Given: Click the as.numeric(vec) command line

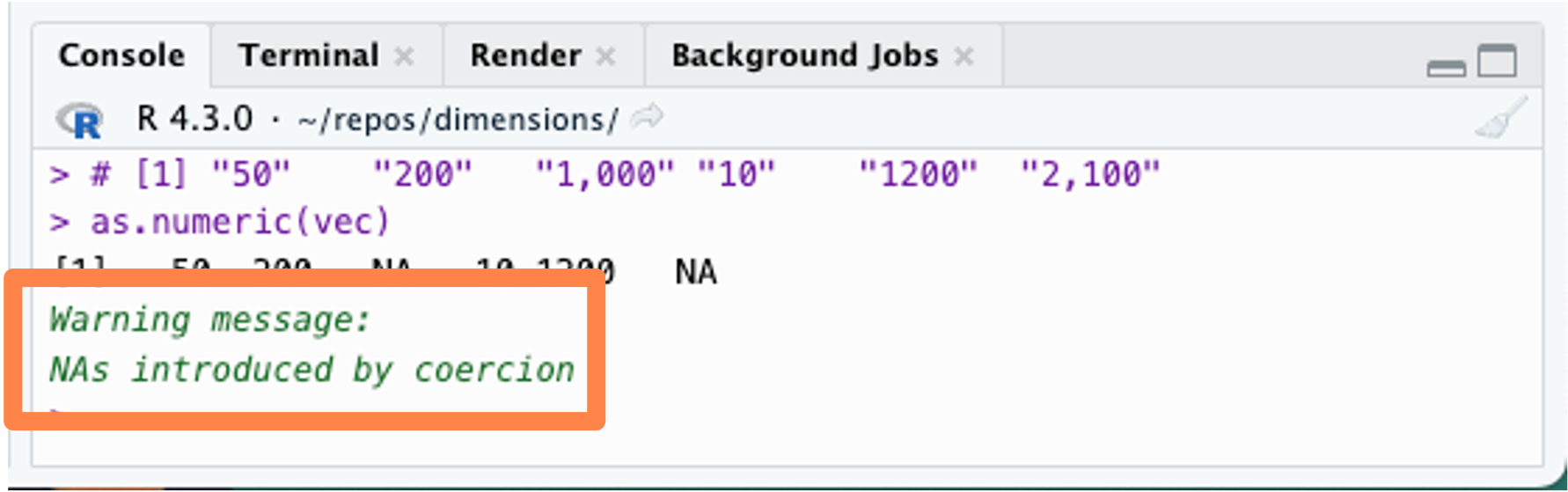Looking at the screenshot, I should 239,222.
